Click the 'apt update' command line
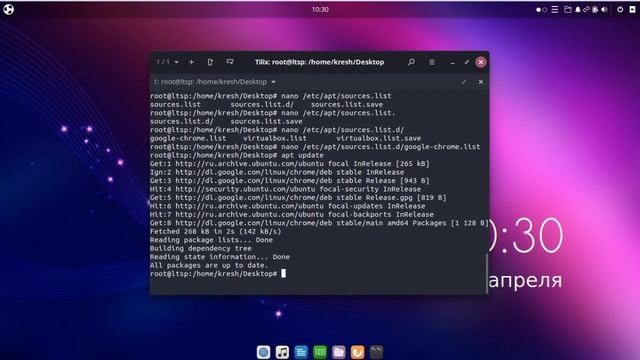Viewport: 640px width, 360px height. pos(237,155)
